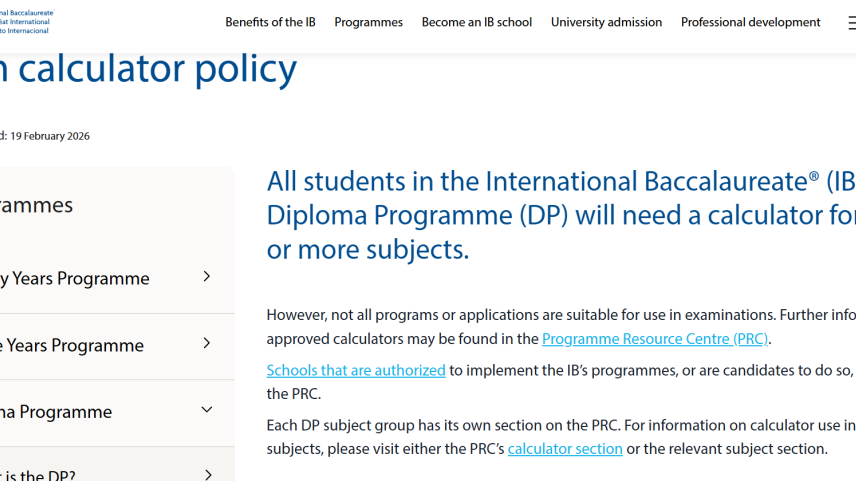Screen dimensions: 856x481
Task: Click the 'calculator policy' page title
Action: pos(148,68)
